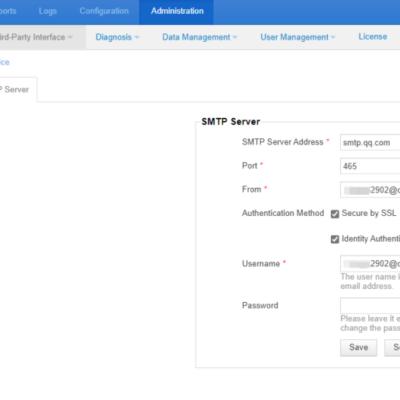Open the Data Management dropdown
Image resolution: width=400 pixels, height=400 pixels.
point(199,37)
